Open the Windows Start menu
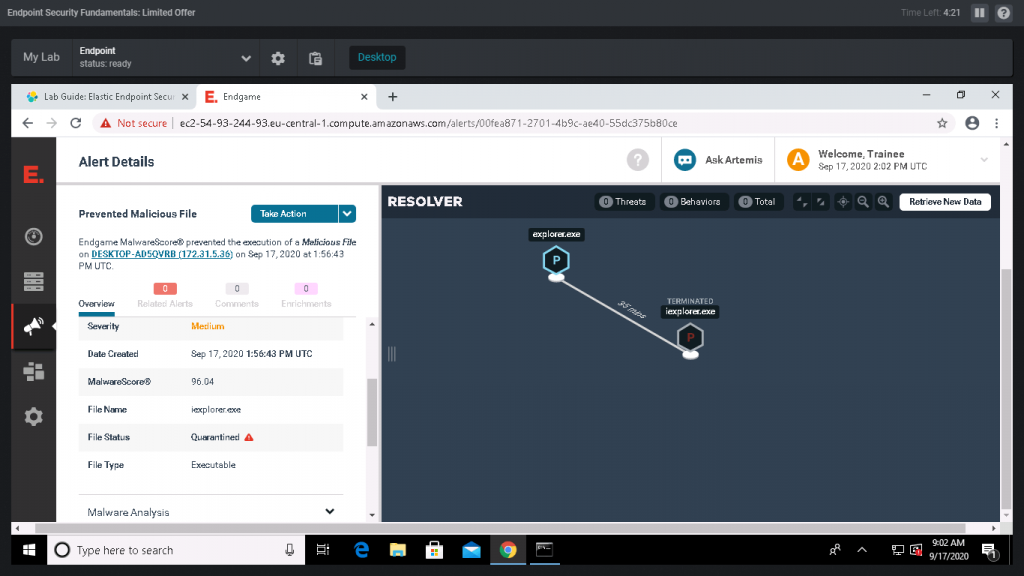1024x576 pixels. tap(29, 550)
